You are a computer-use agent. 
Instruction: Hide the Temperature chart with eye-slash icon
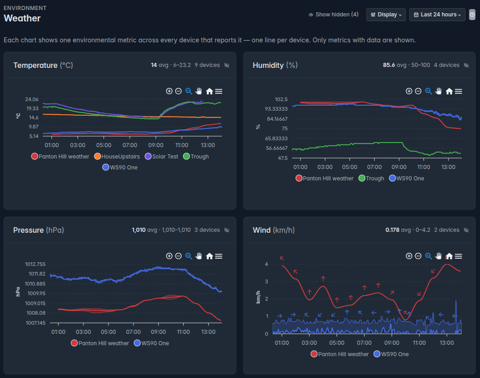coord(227,65)
